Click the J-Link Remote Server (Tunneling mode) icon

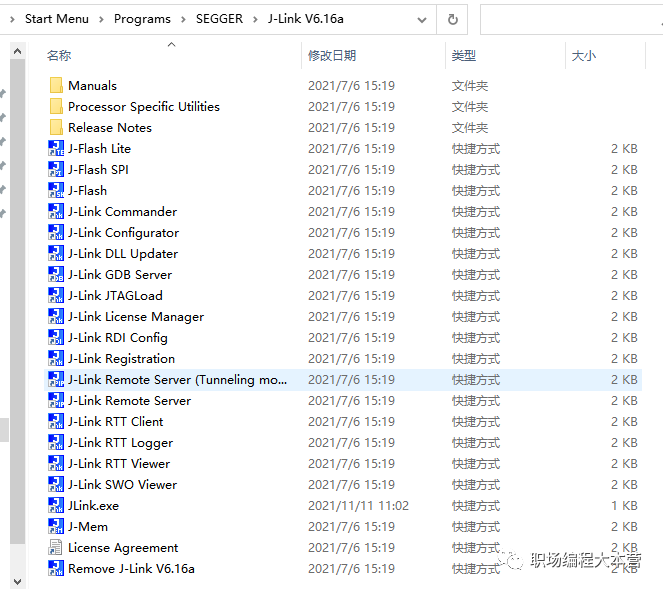click(x=56, y=379)
